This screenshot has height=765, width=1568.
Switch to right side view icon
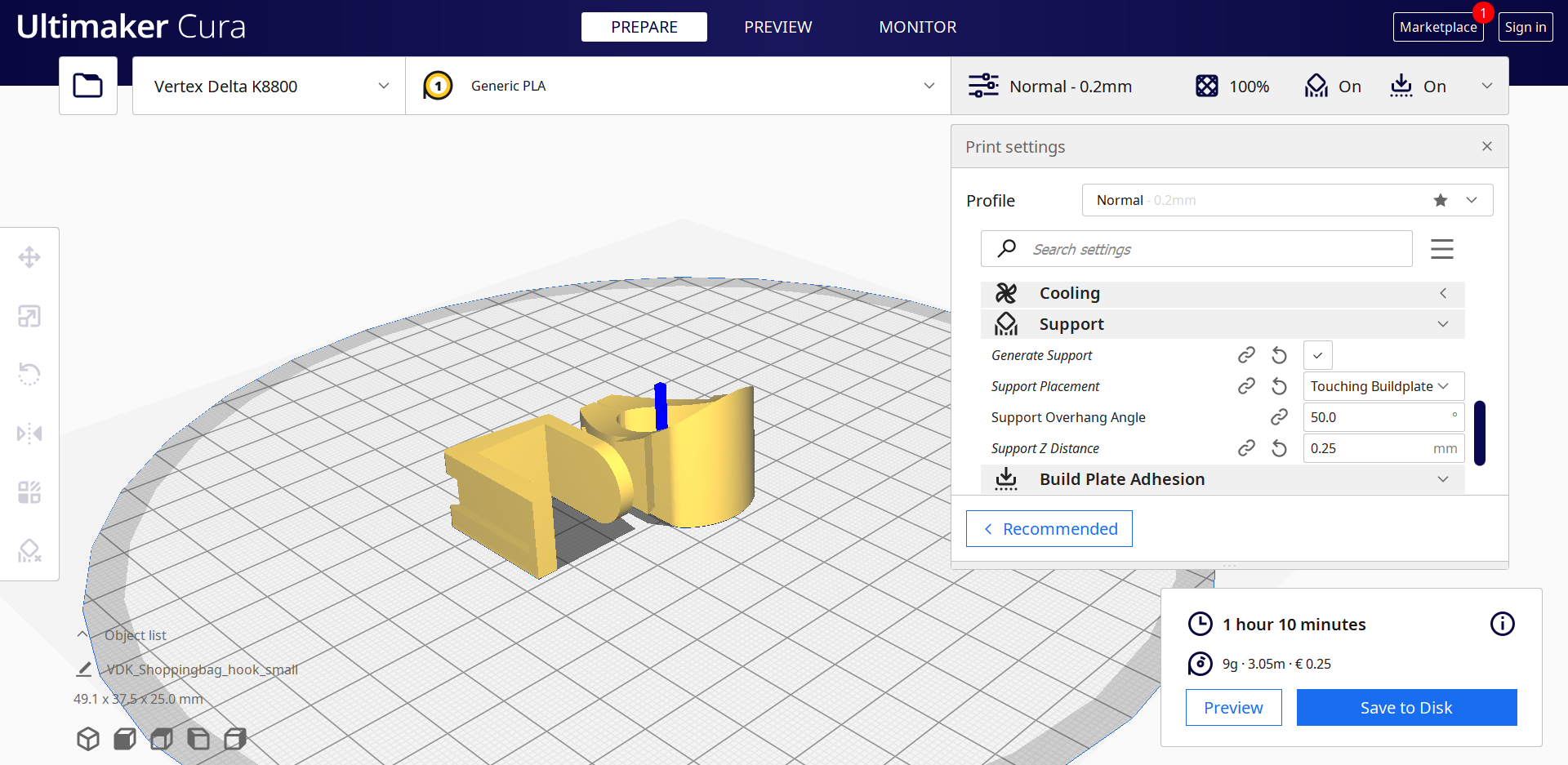pyautogui.click(x=235, y=739)
